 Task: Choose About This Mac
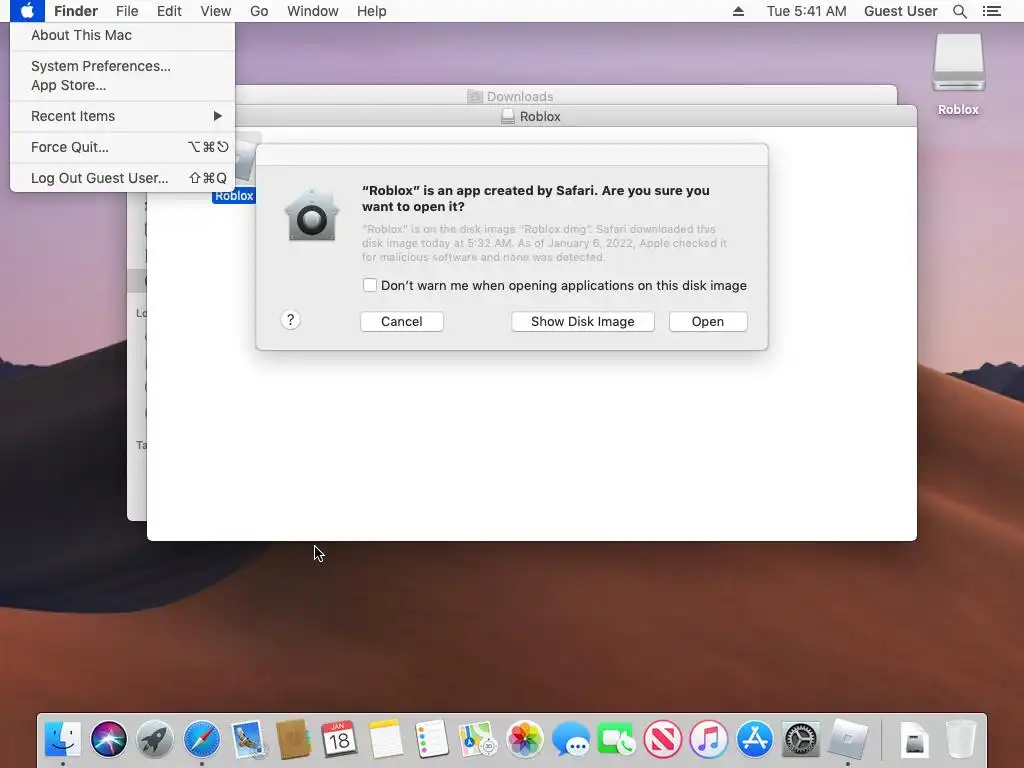pyautogui.click(x=122, y=35)
